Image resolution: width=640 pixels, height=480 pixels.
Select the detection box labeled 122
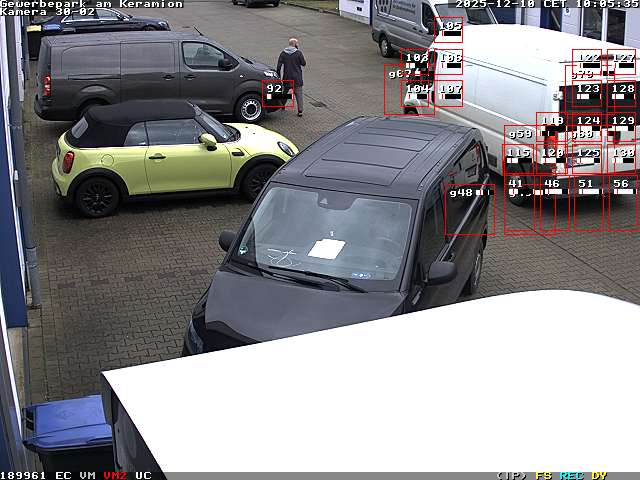[x=588, y=62]
